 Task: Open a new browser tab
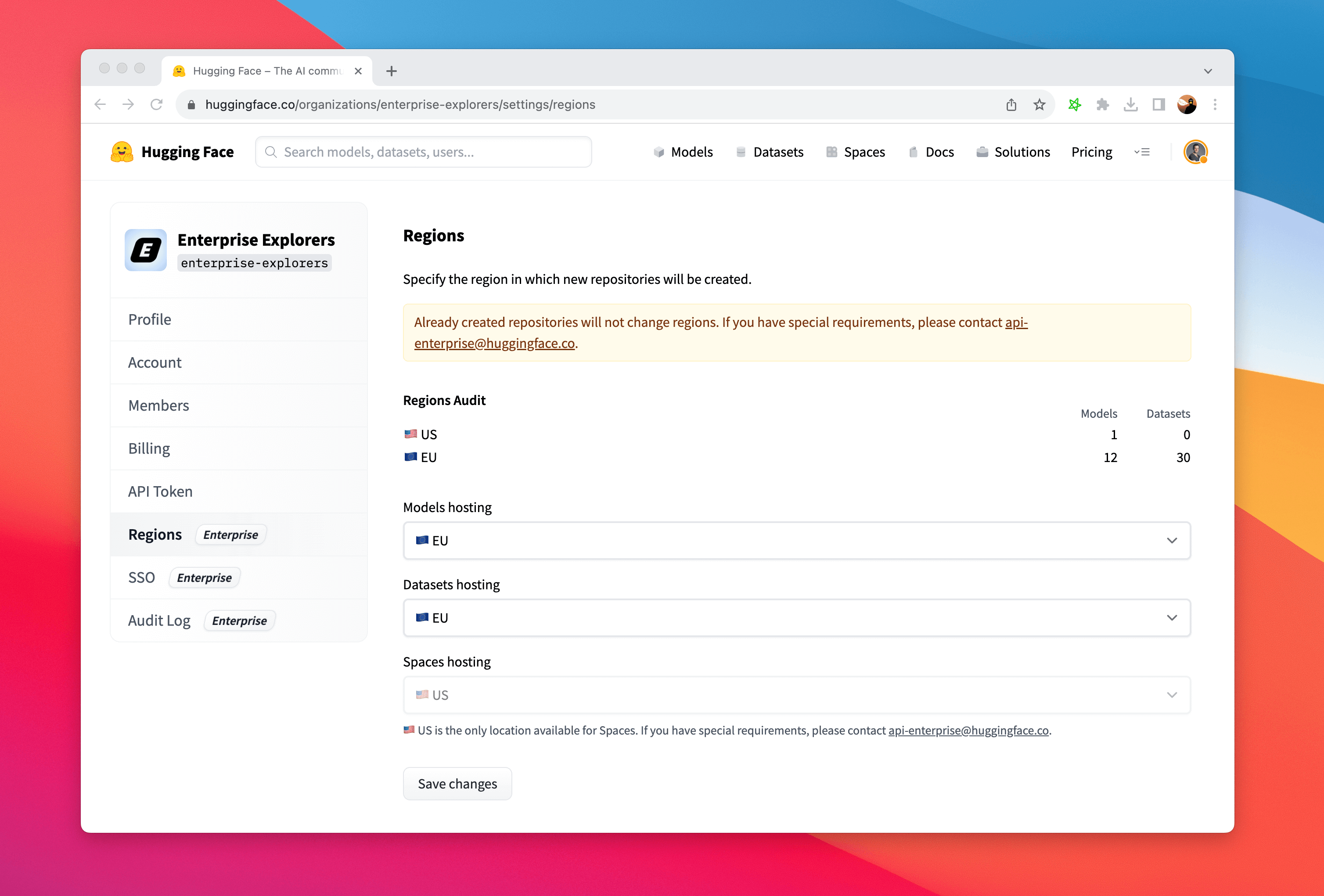pos(392,71)
